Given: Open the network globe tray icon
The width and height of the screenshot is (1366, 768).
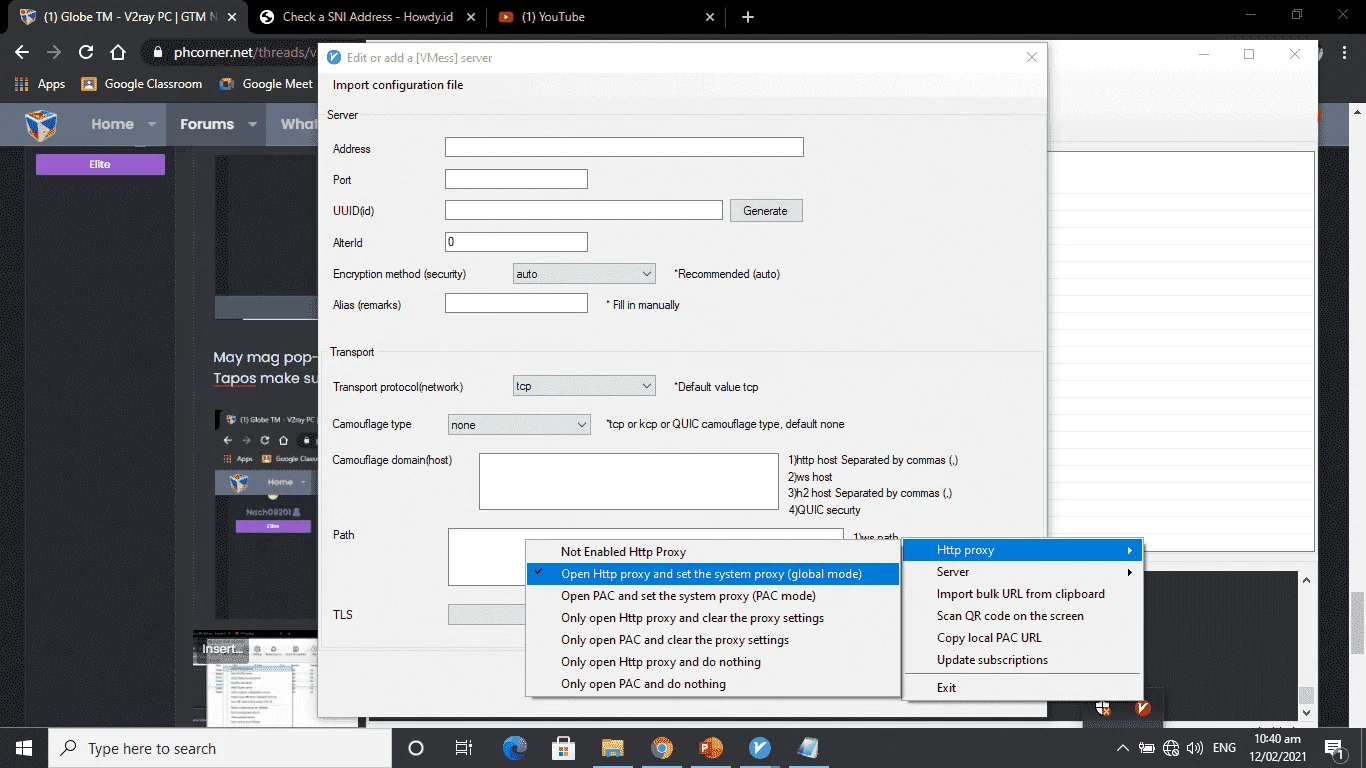Looking at the screenshot, I should coord(1172,748).
